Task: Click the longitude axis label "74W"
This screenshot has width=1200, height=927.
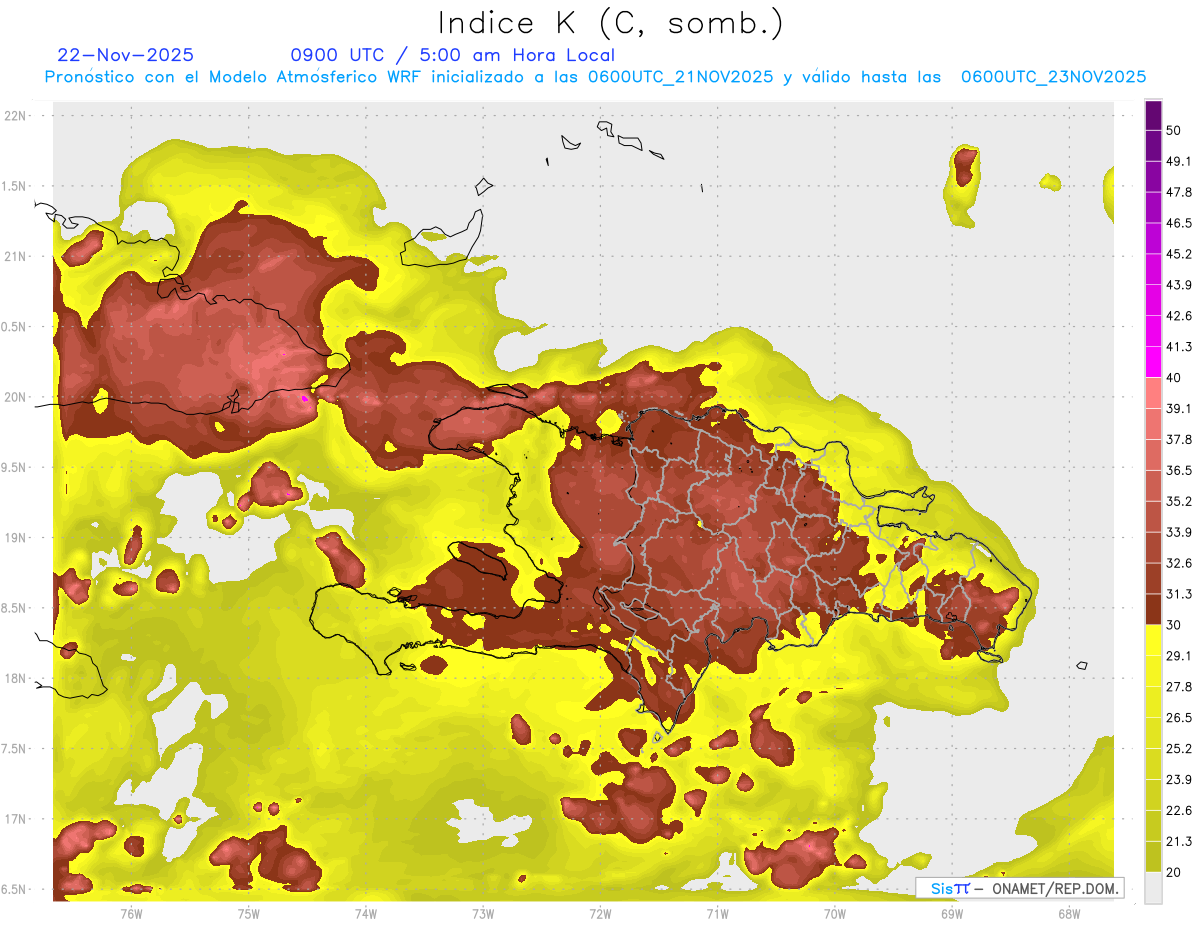Action: tap(366, 914)
